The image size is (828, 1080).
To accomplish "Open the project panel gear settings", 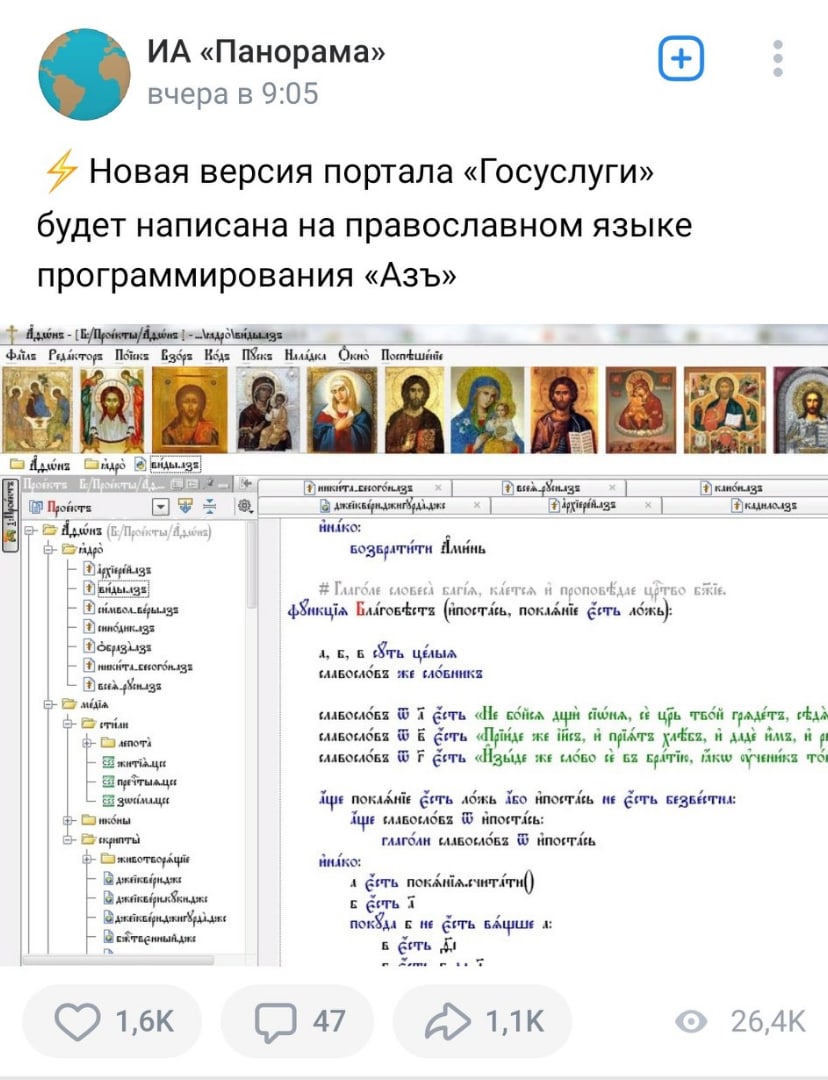I will click(x=245, y=507).
